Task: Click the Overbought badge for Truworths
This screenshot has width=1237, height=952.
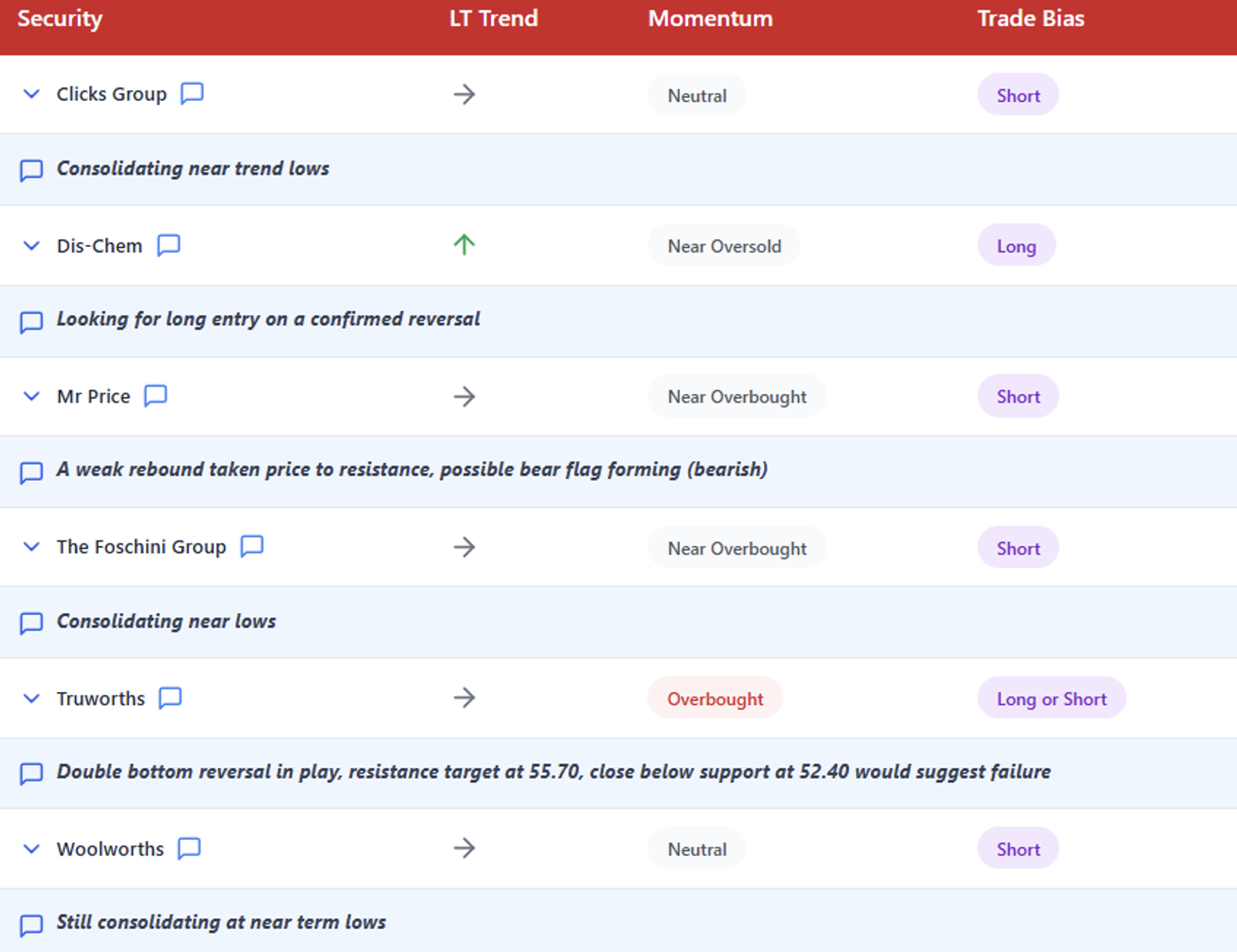Action: (715, 699)
